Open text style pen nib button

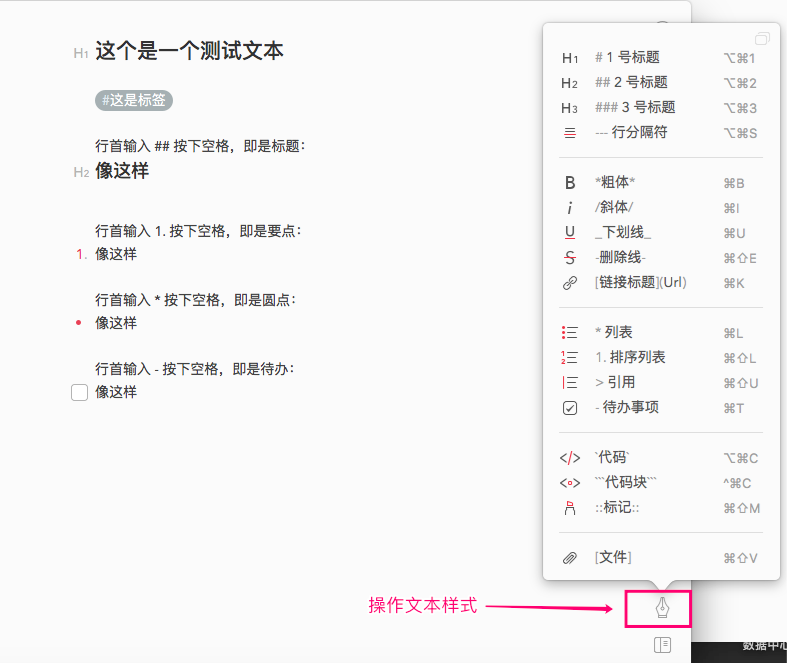coord(663,608)
